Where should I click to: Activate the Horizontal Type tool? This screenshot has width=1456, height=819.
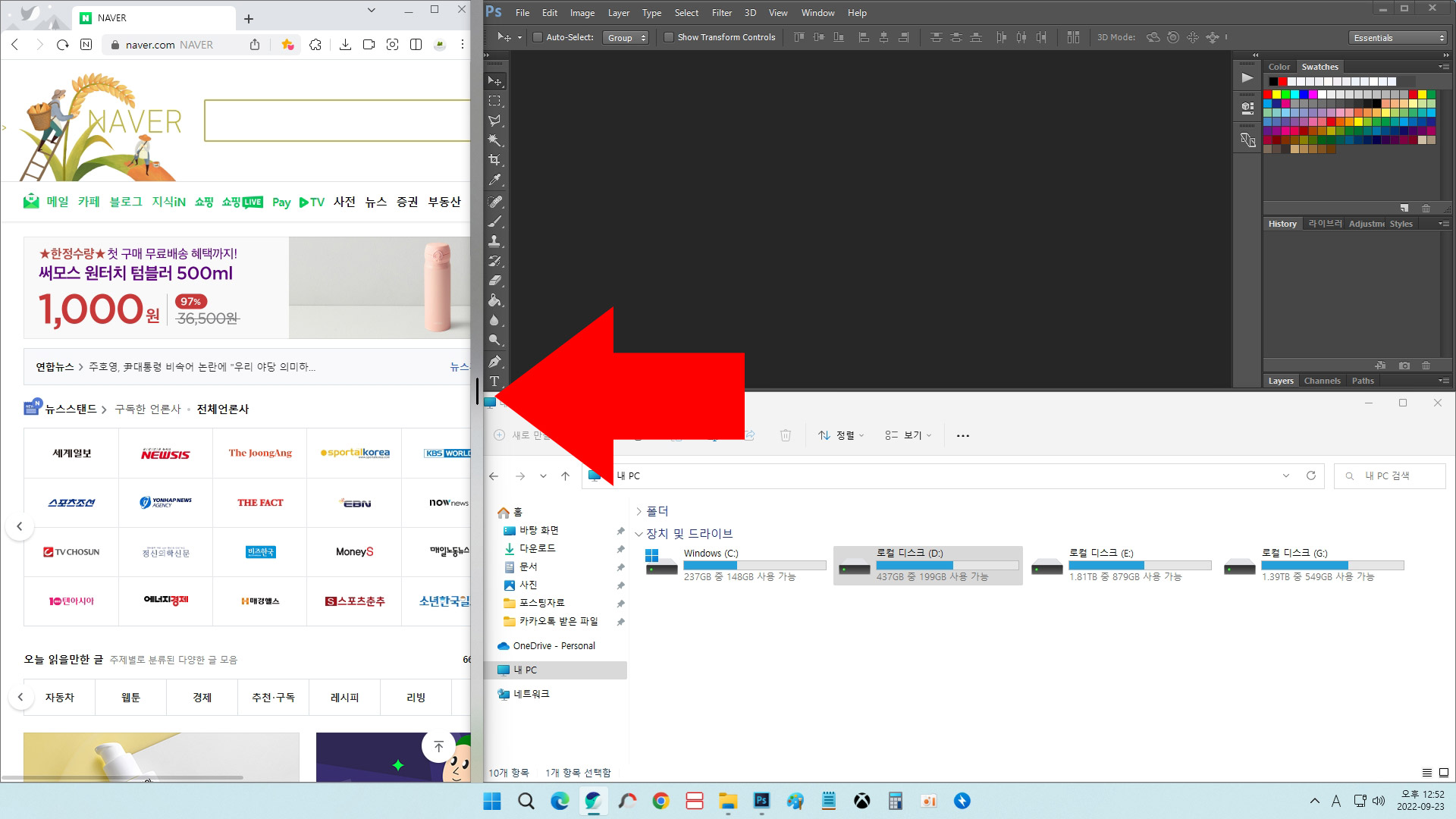(494, 381)
